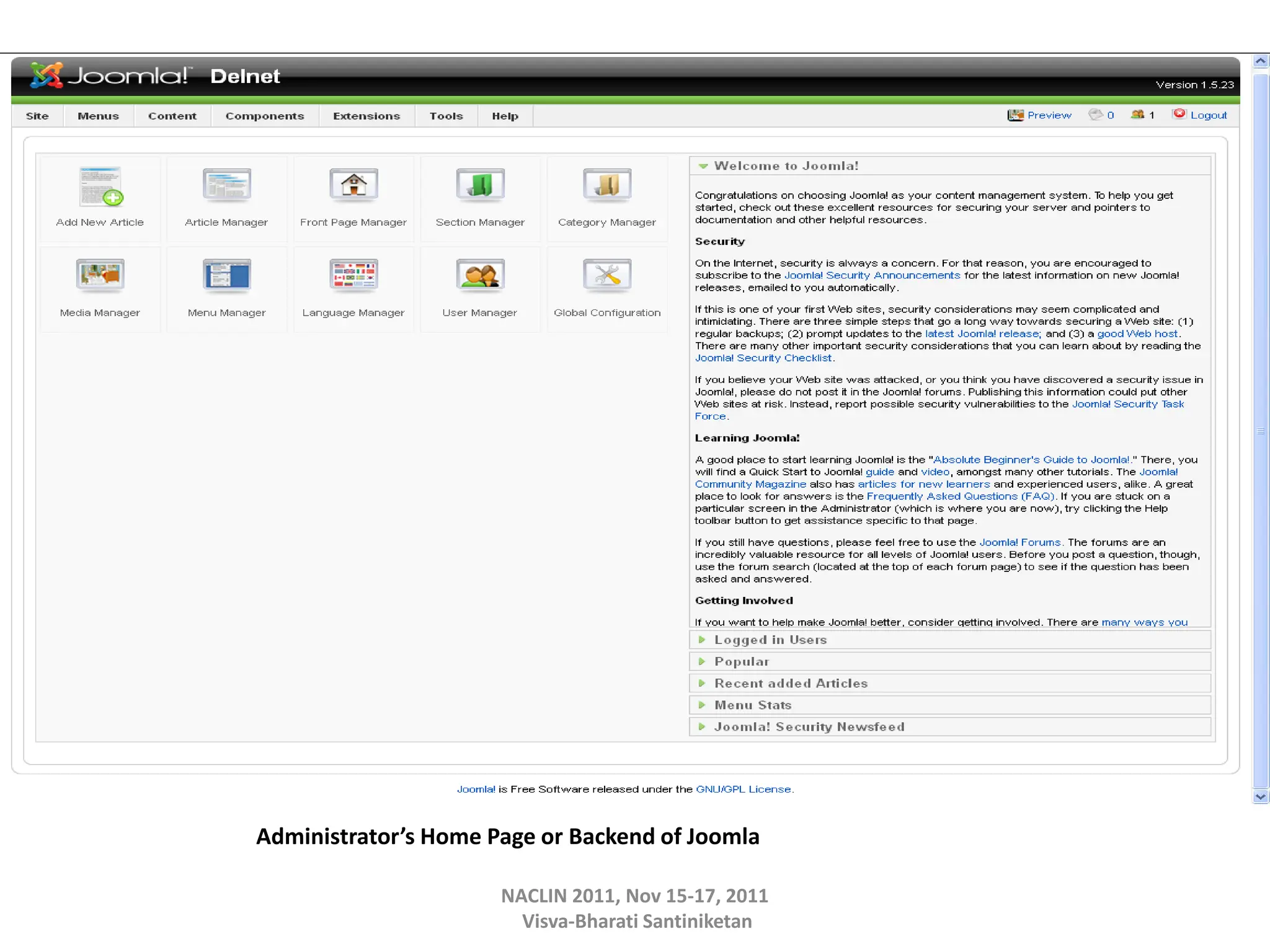Expand the Popular panel
Screen dimensions: 1270x952
click(950, 661)
